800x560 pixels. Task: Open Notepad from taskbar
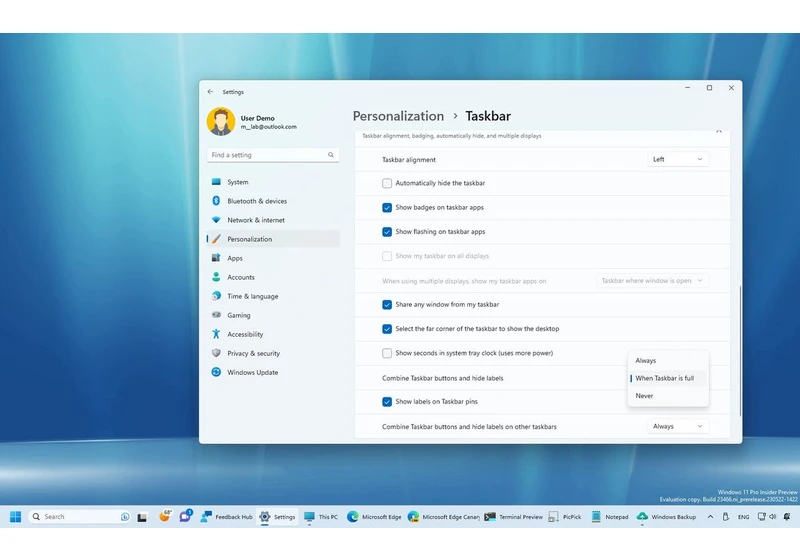[x=610, y=517]
